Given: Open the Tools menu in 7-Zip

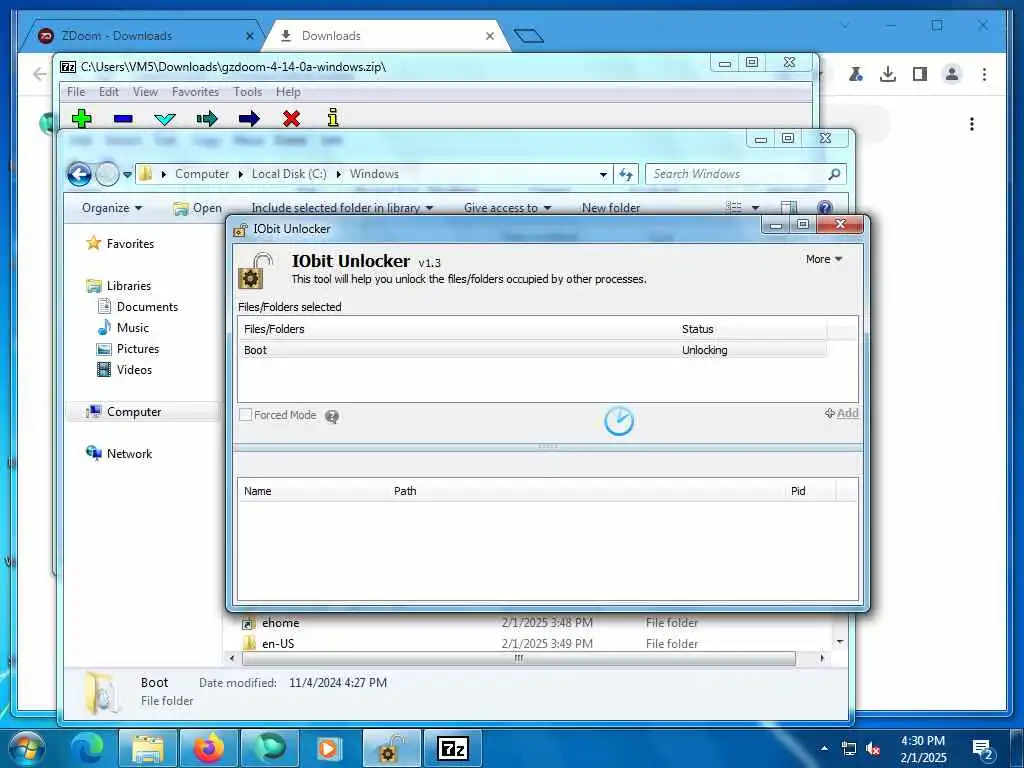Looking at the screenshot, I should click(248, 91).
